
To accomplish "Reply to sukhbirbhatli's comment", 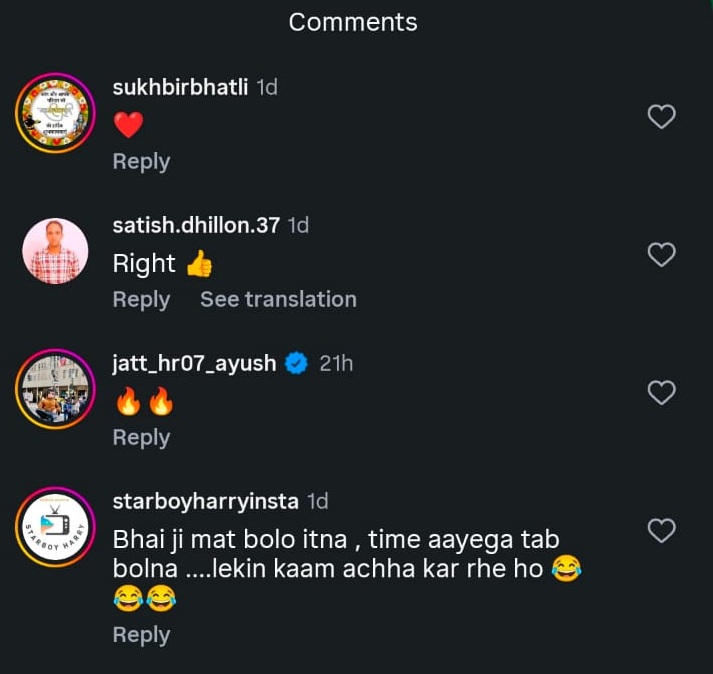I will click(141, 162).
